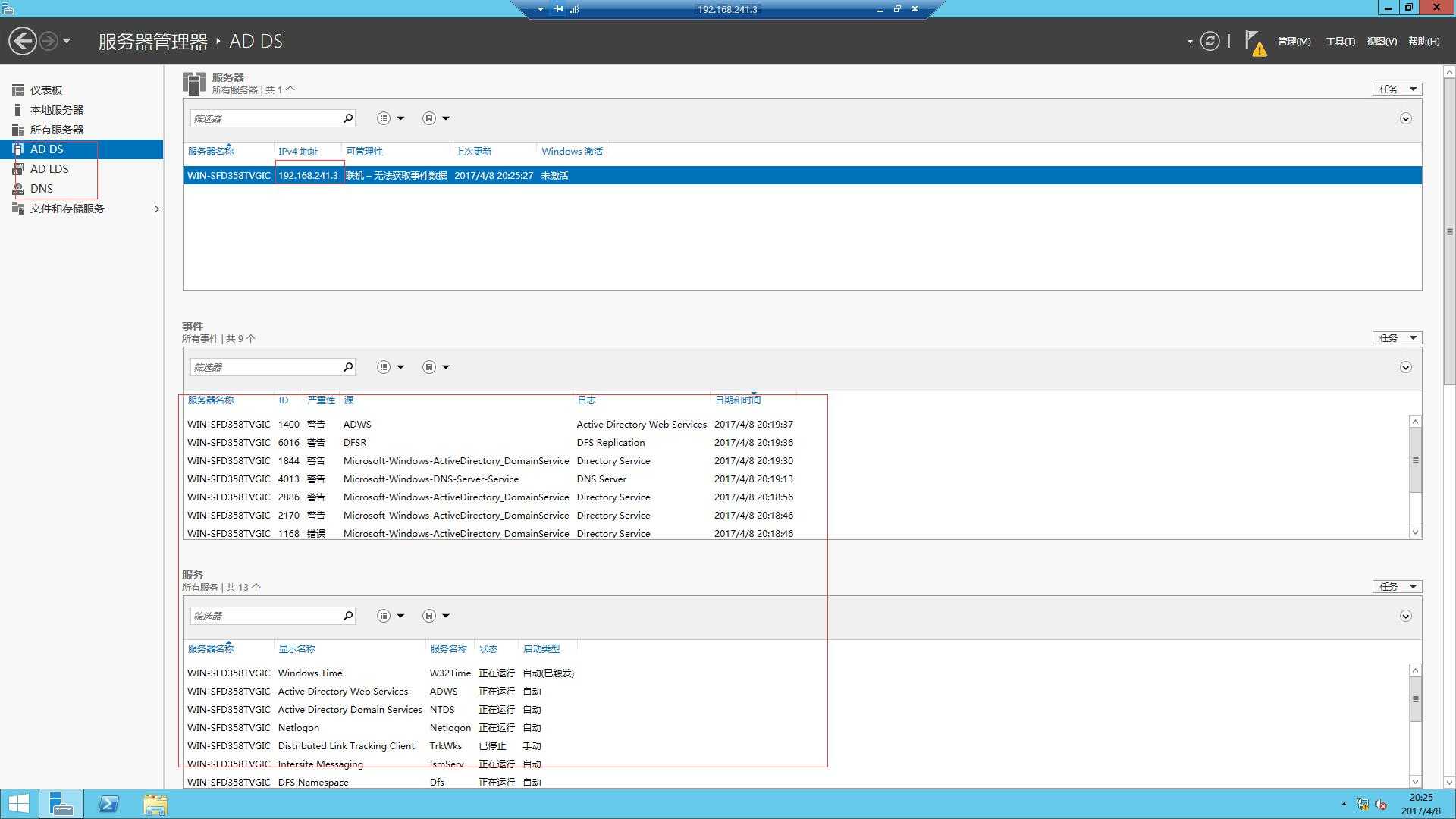
Task: Show hidden tray icons arrow
Action: coord(1344,804)
